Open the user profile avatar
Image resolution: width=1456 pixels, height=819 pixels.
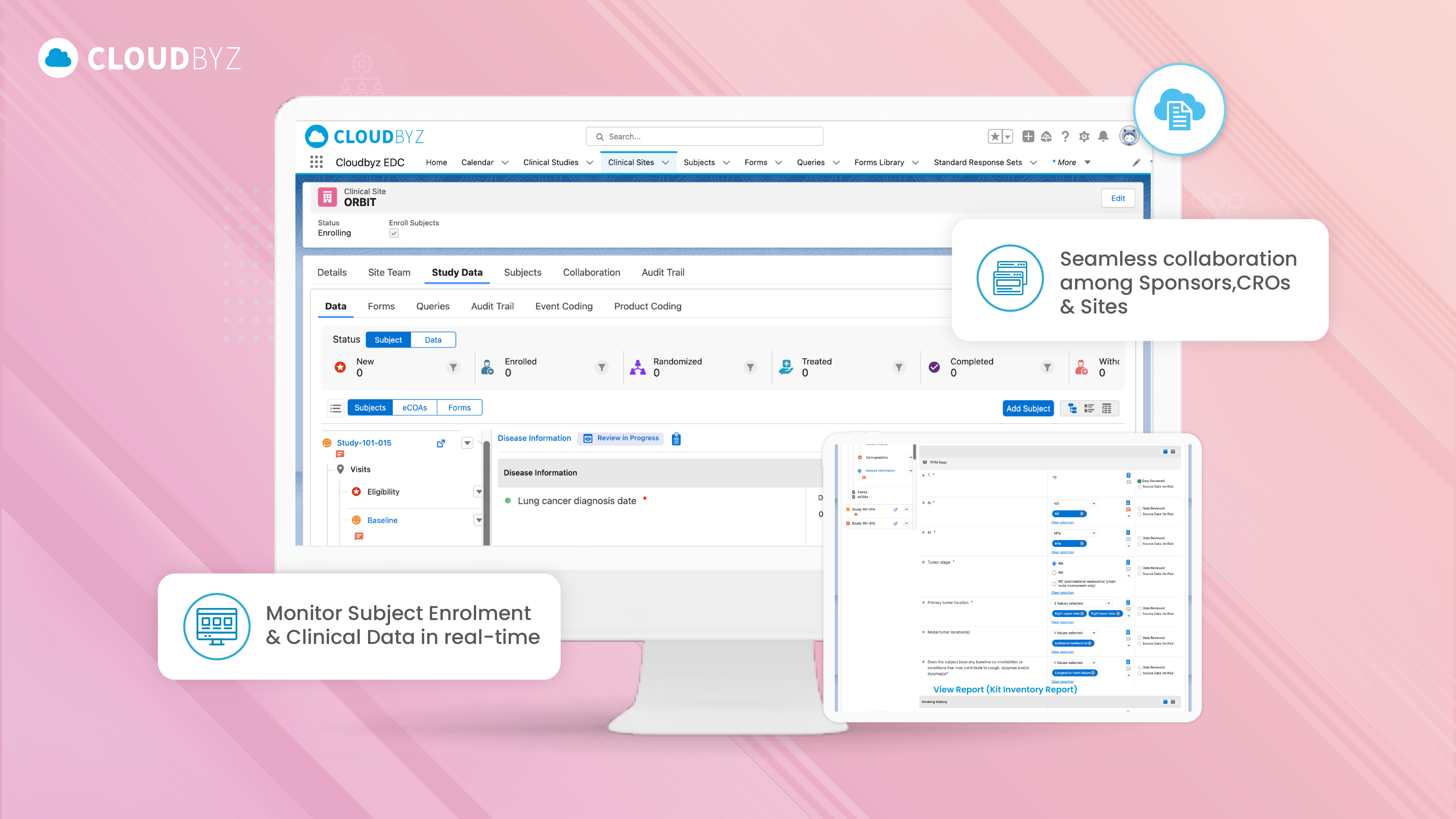click(x=1129, y=136)
